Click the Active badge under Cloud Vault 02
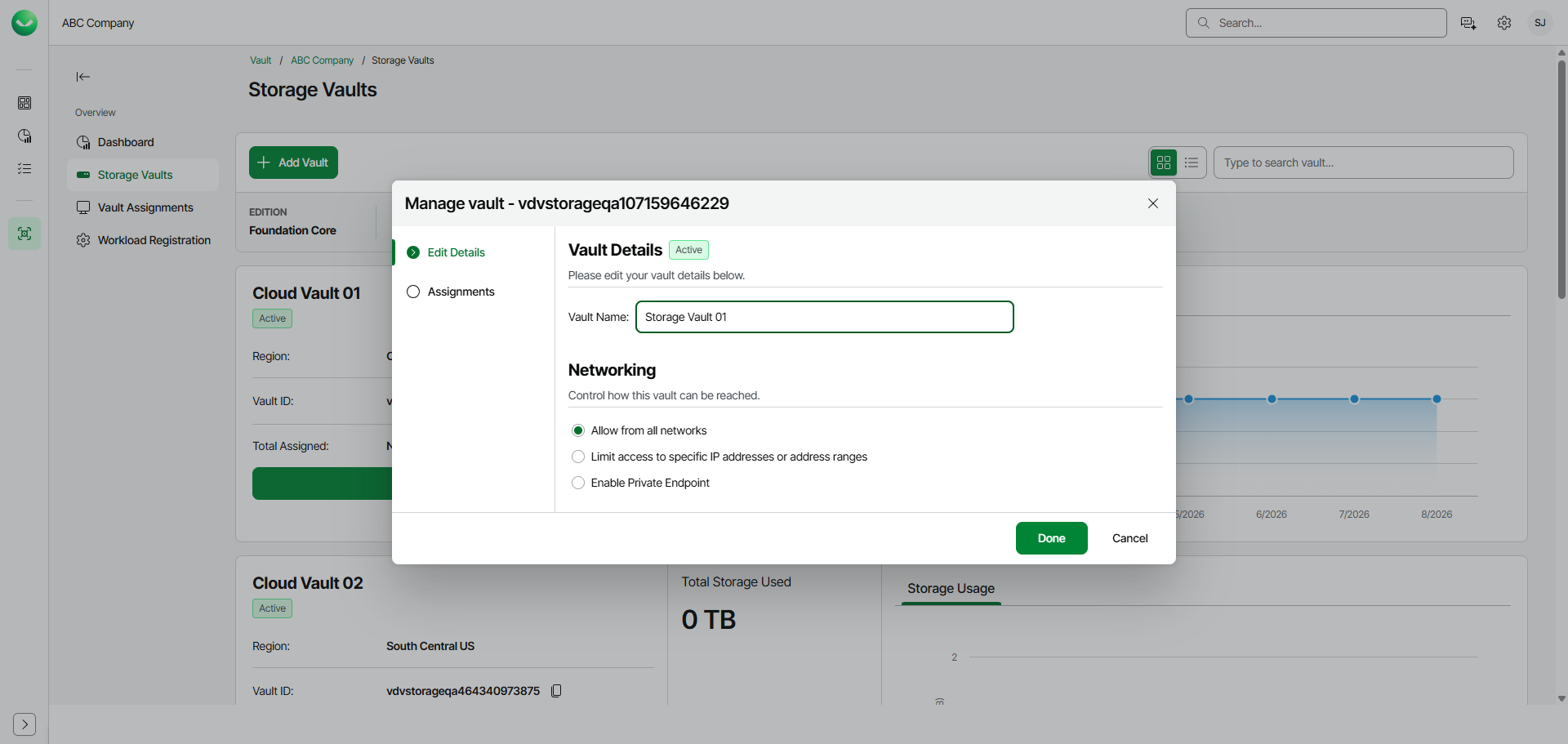 (x=272, y=608)
